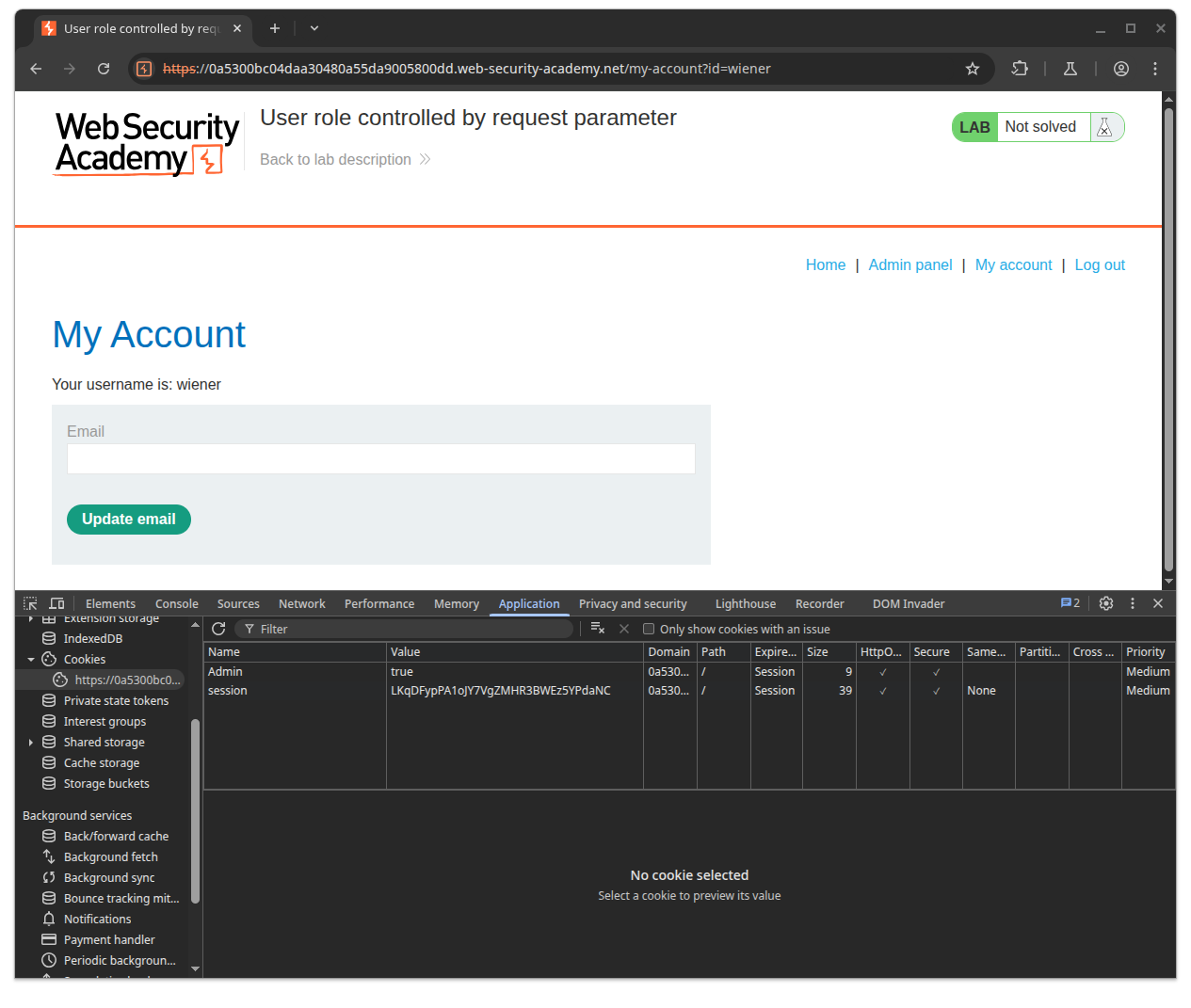
Task: Open DevTools settings gear
Action: 1106,603
